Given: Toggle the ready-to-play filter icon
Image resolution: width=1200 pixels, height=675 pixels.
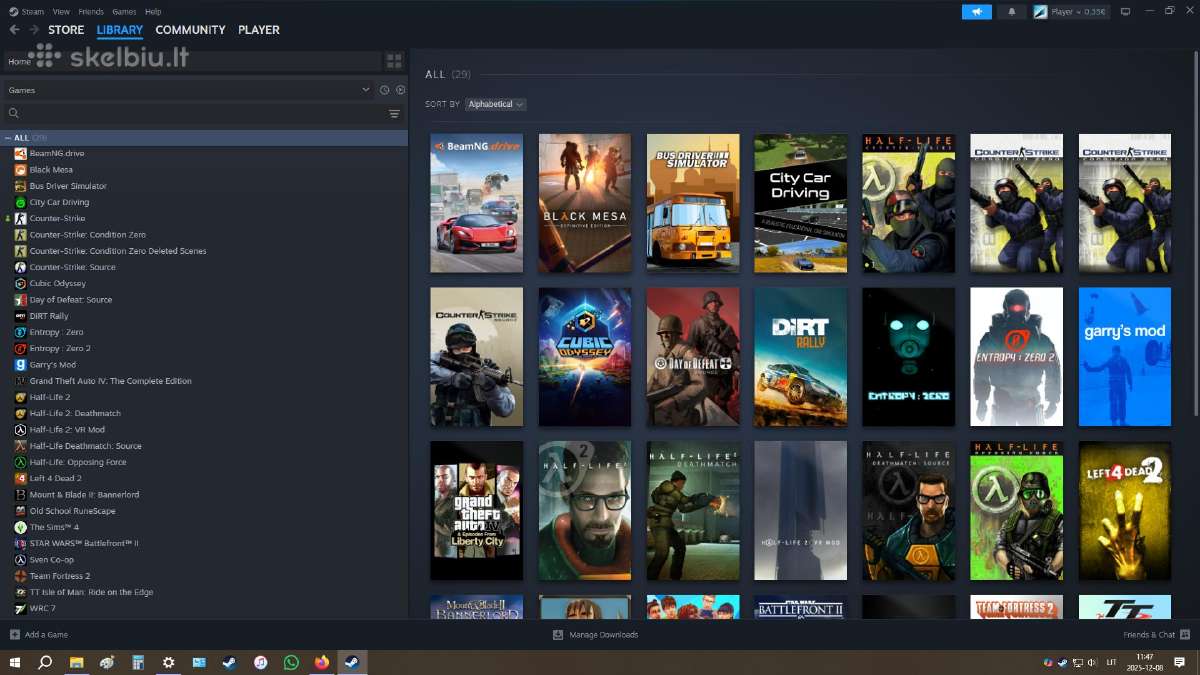Looking at the screenshot, I should coord(399,90).
